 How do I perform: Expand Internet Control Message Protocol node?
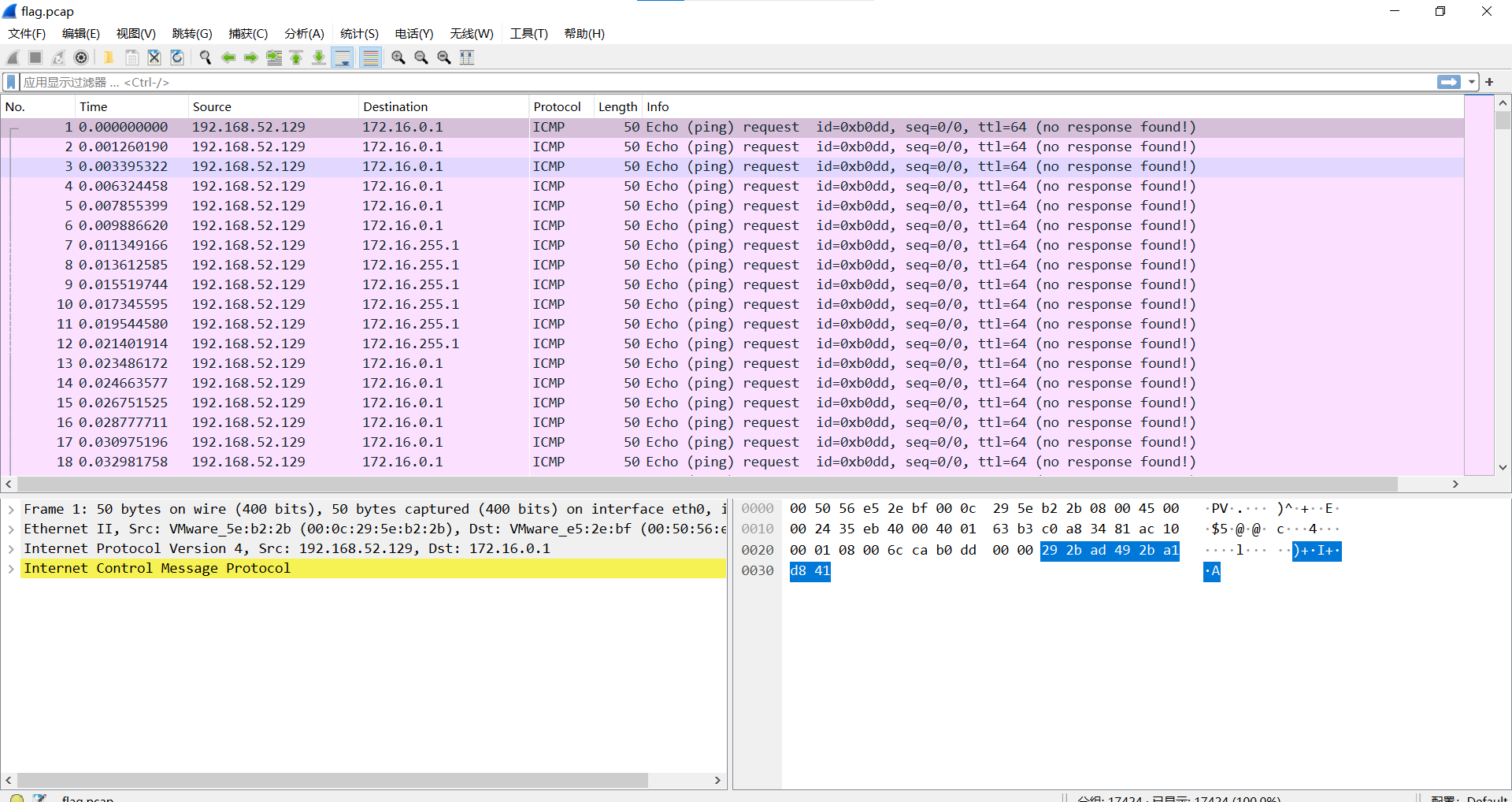pos(11,569)
